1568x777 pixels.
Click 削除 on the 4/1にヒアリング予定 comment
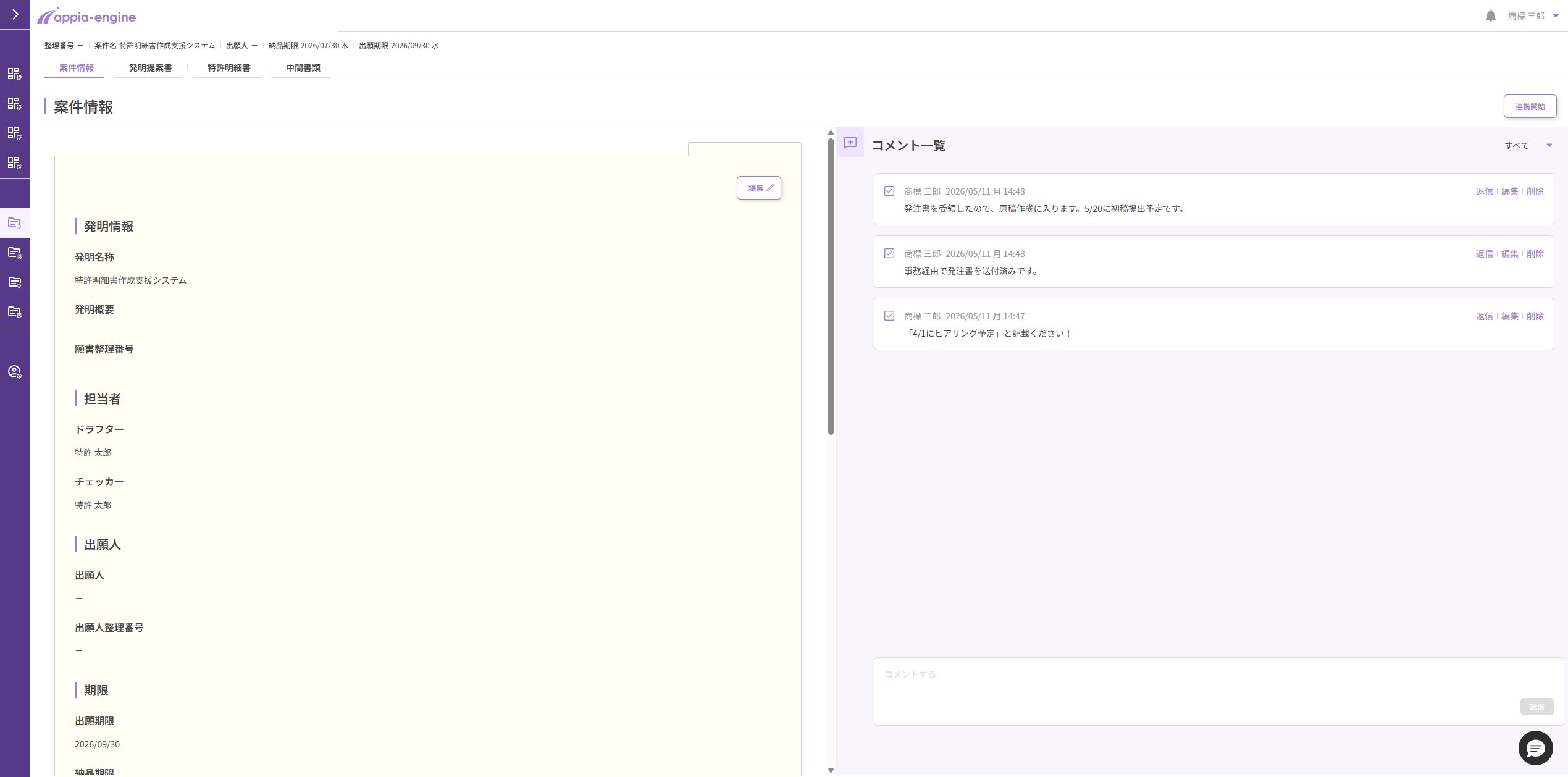[1535, 316]
